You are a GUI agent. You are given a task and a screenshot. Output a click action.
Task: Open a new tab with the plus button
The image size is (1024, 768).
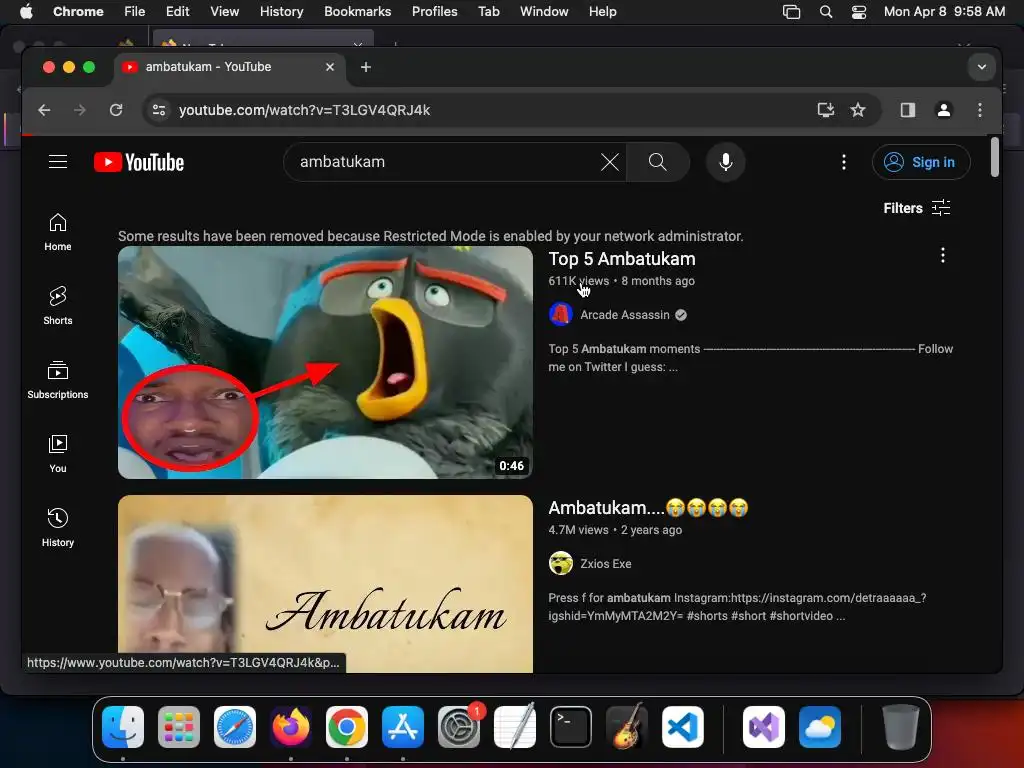(x=366, y=67)
